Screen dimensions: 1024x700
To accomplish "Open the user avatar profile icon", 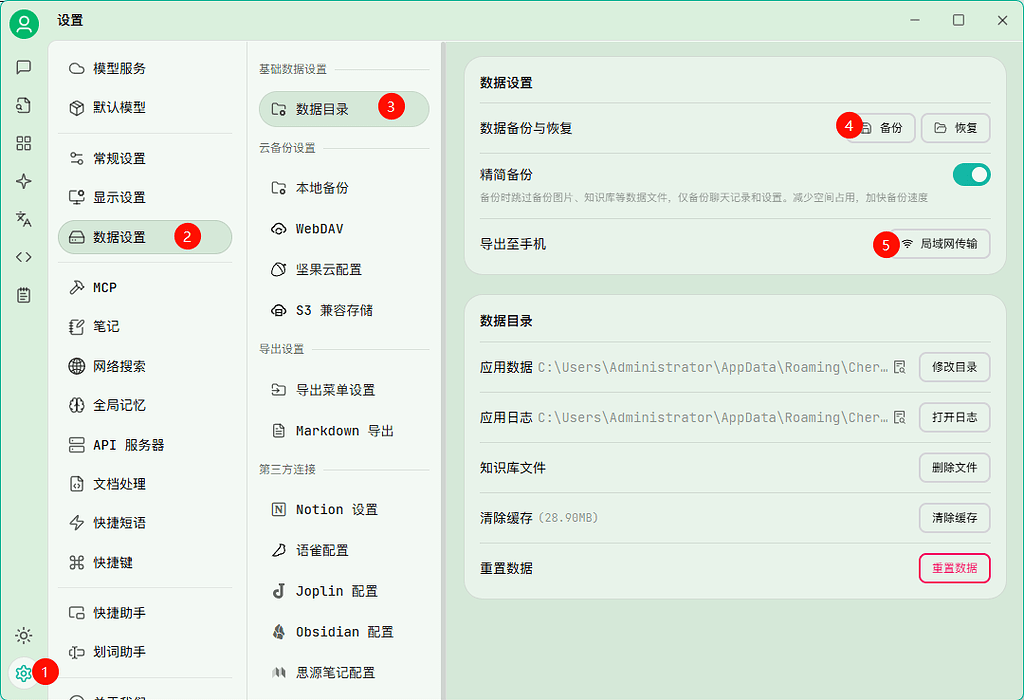I will pos(24,24).
